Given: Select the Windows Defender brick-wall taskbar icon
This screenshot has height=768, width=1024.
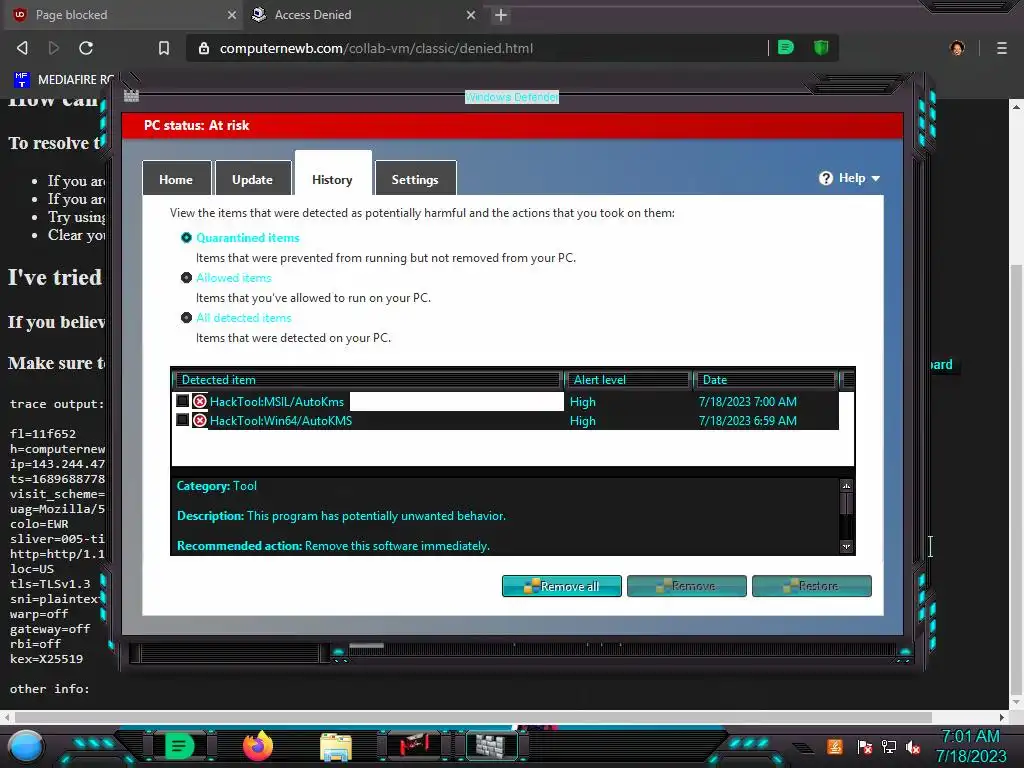Looking at the screenshot, I should pos(490,746).
